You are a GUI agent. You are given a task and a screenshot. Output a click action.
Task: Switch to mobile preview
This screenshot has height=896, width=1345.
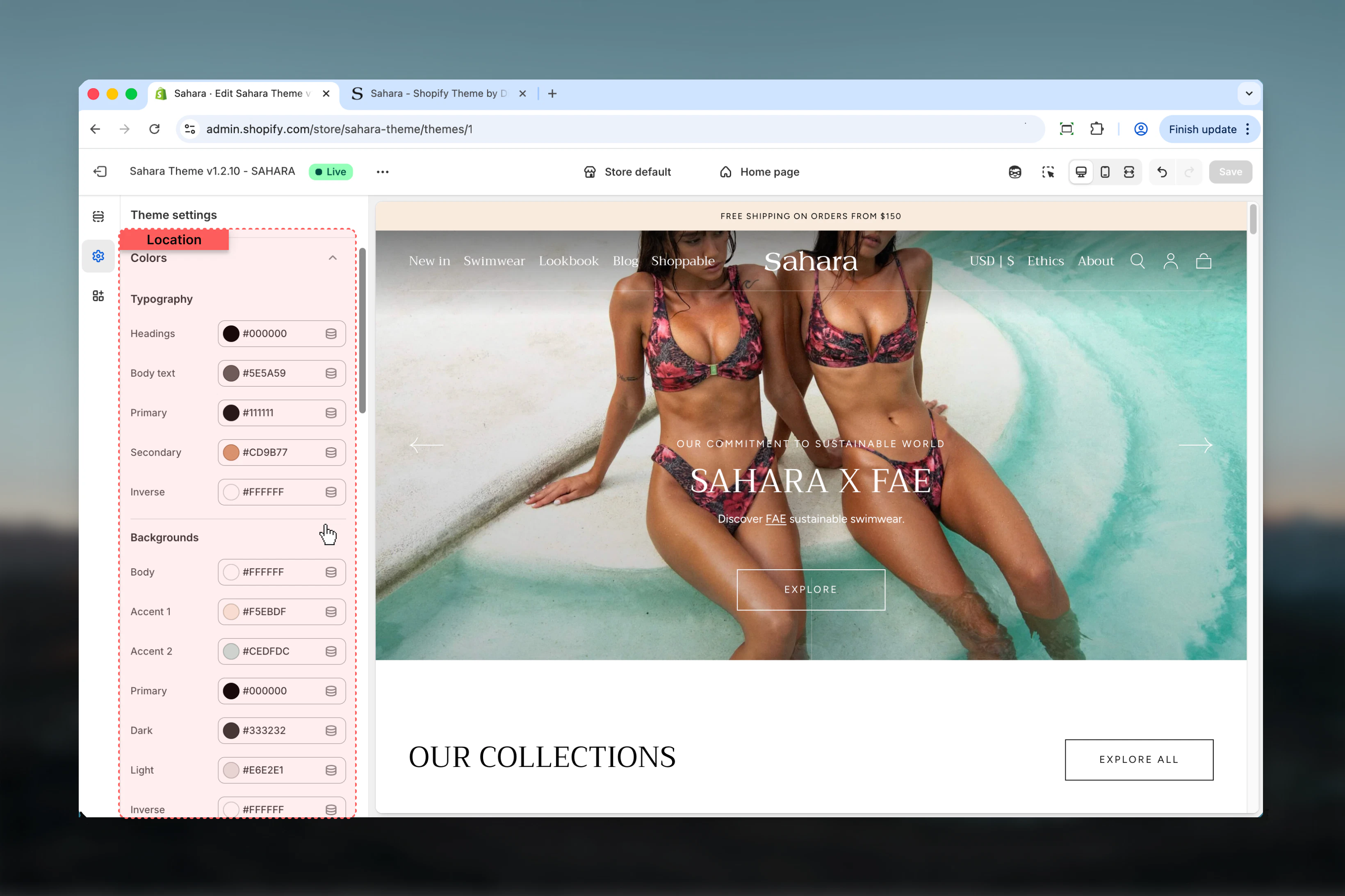(x=1105, y=172)
